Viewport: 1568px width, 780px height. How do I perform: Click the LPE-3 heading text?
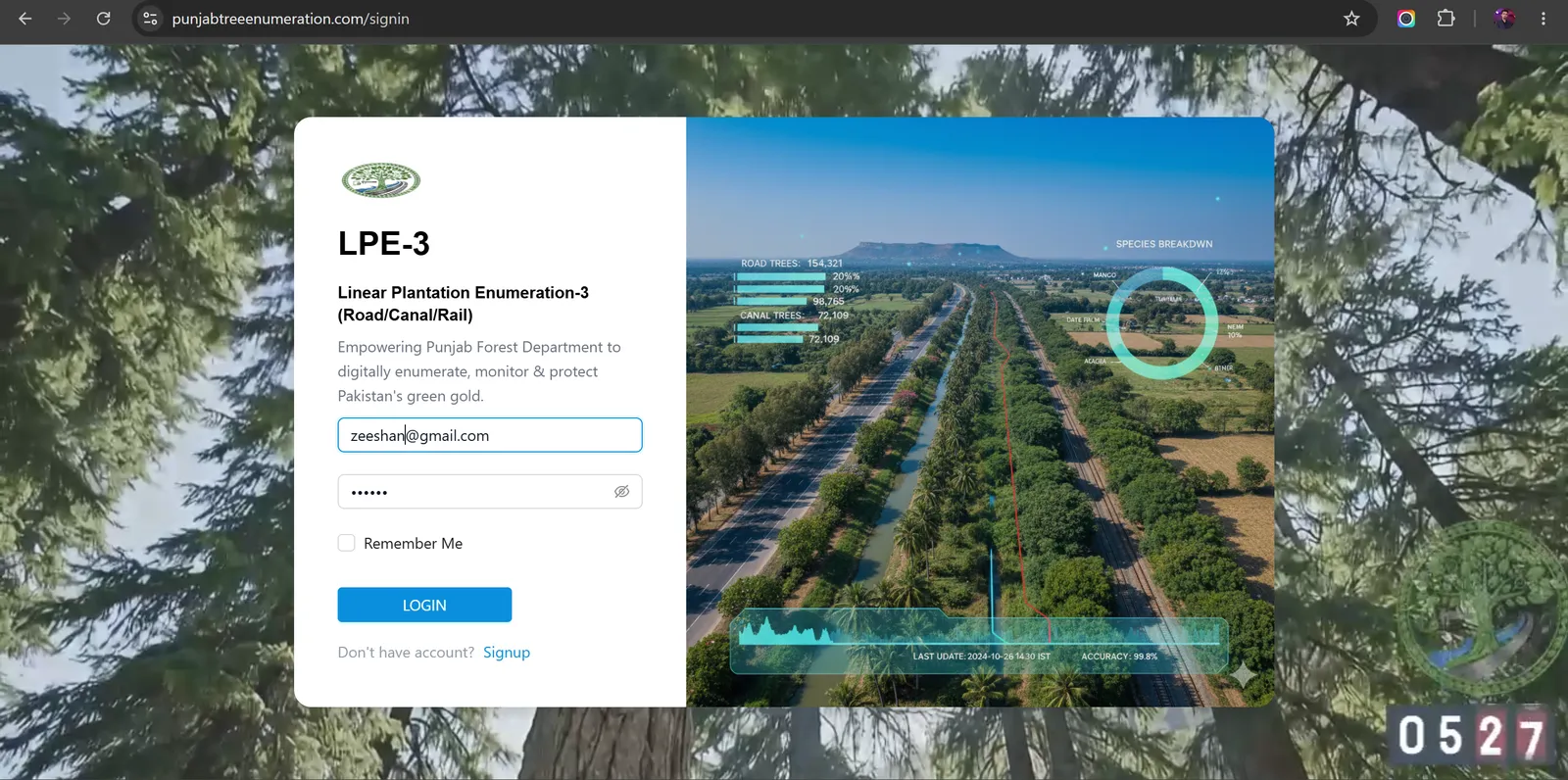(x=384, y=243)
